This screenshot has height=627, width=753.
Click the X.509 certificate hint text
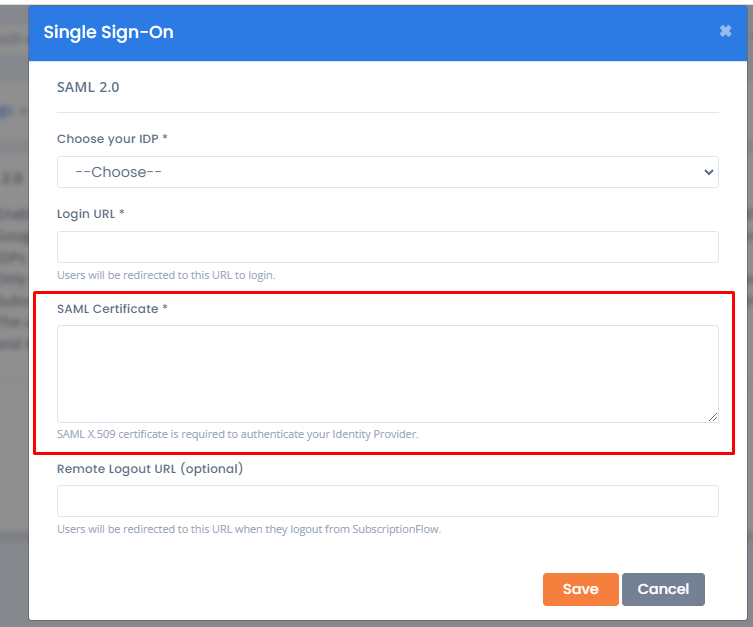[x=238, y=434]
